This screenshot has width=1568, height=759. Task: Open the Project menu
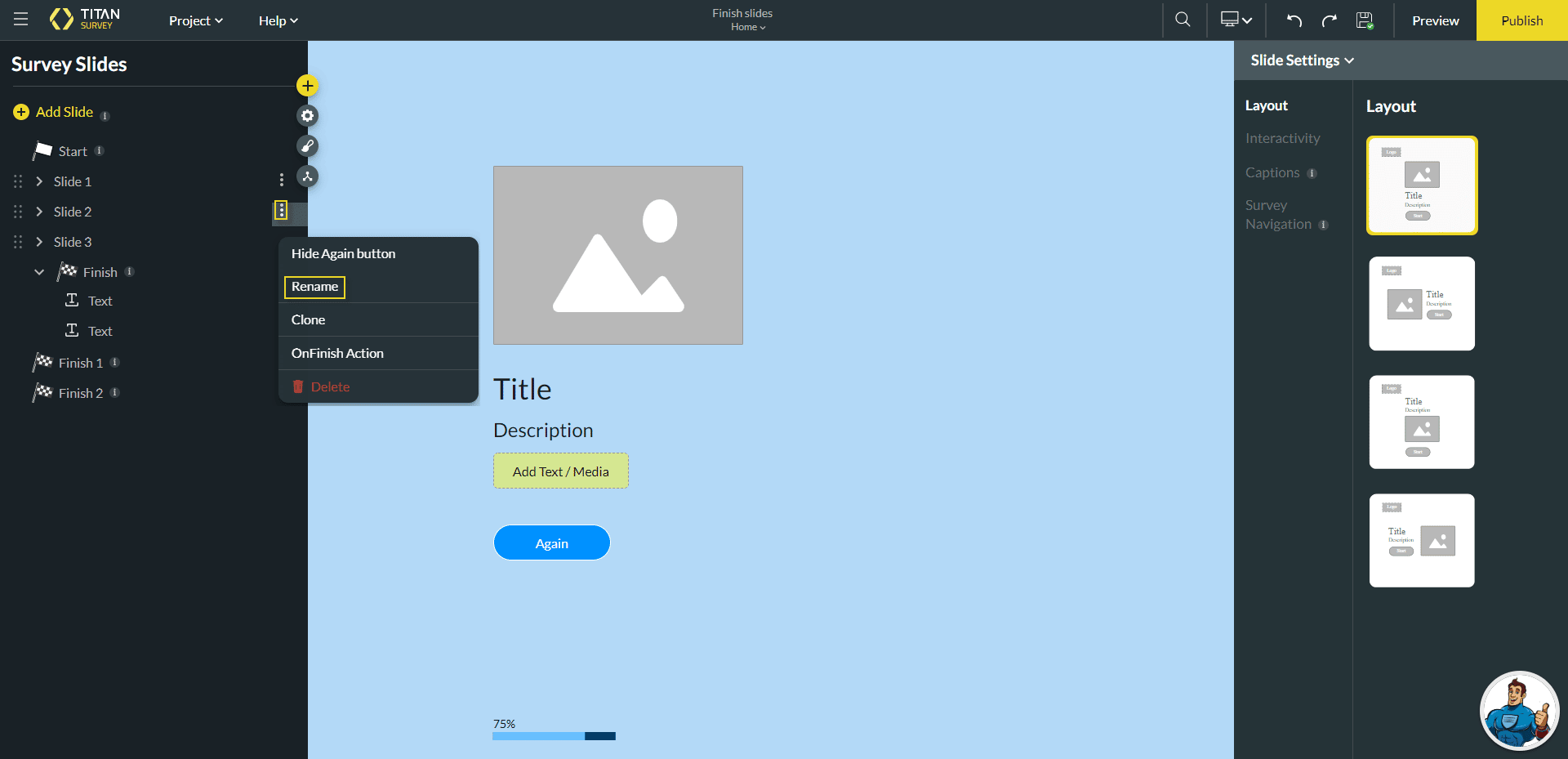(194, 20)
